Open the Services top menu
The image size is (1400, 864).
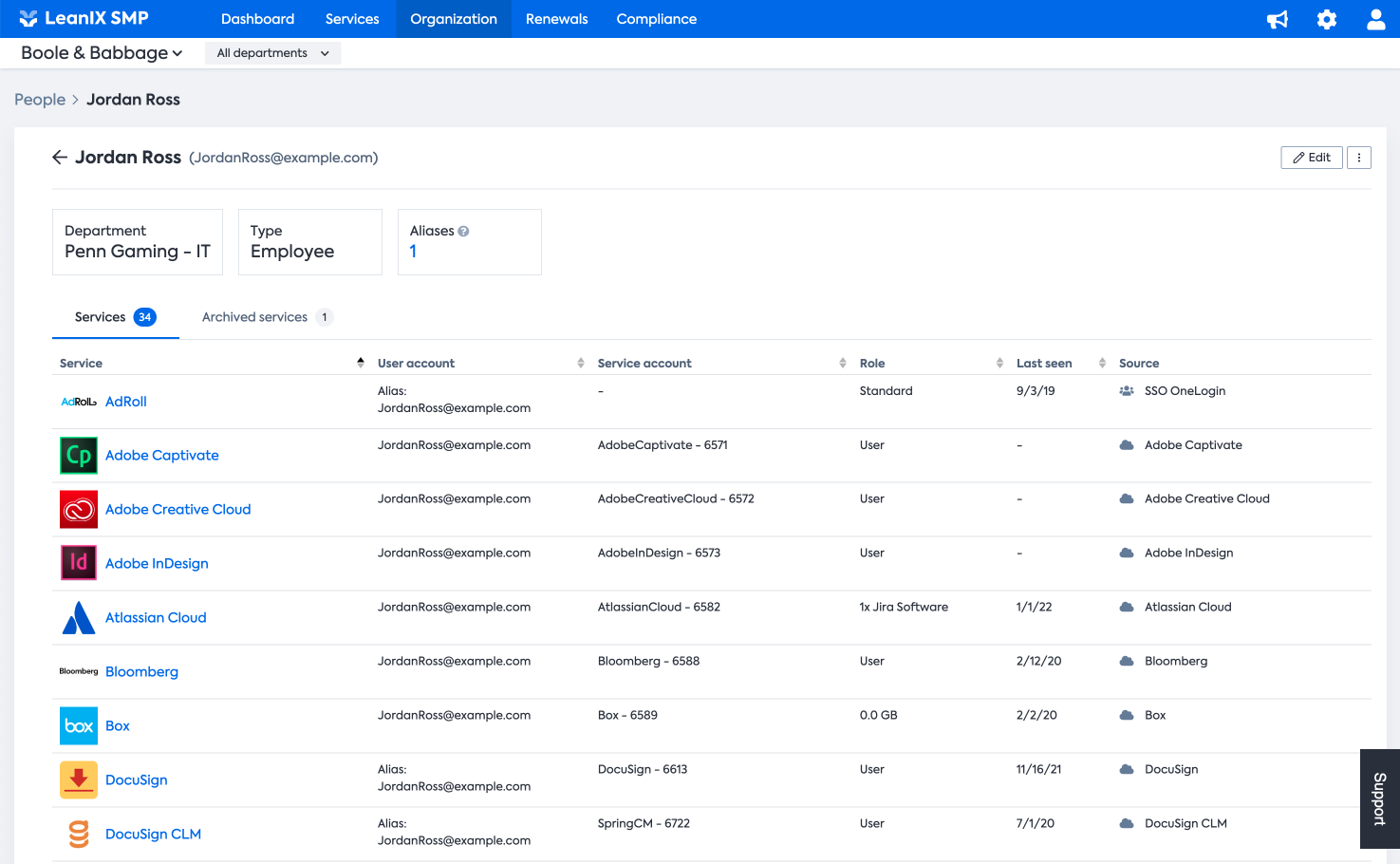coord(352,19)
